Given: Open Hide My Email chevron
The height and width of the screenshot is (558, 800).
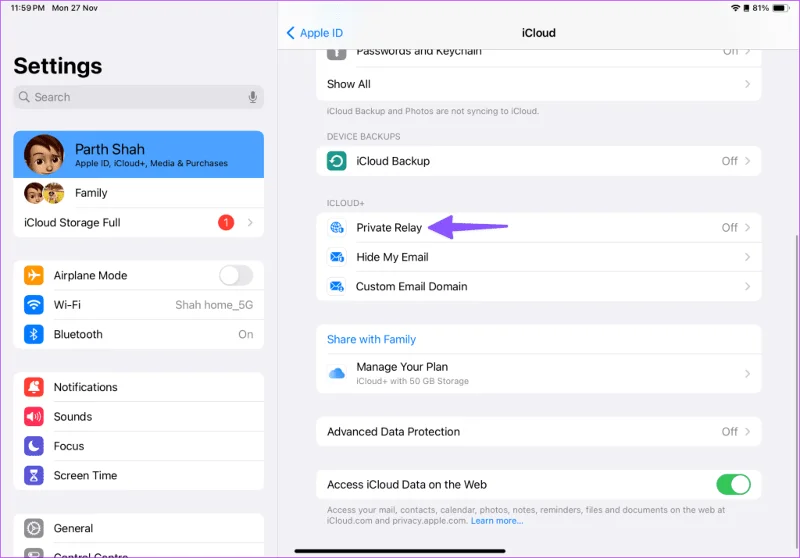Looking at the screenshot, I should pos(747,257).
